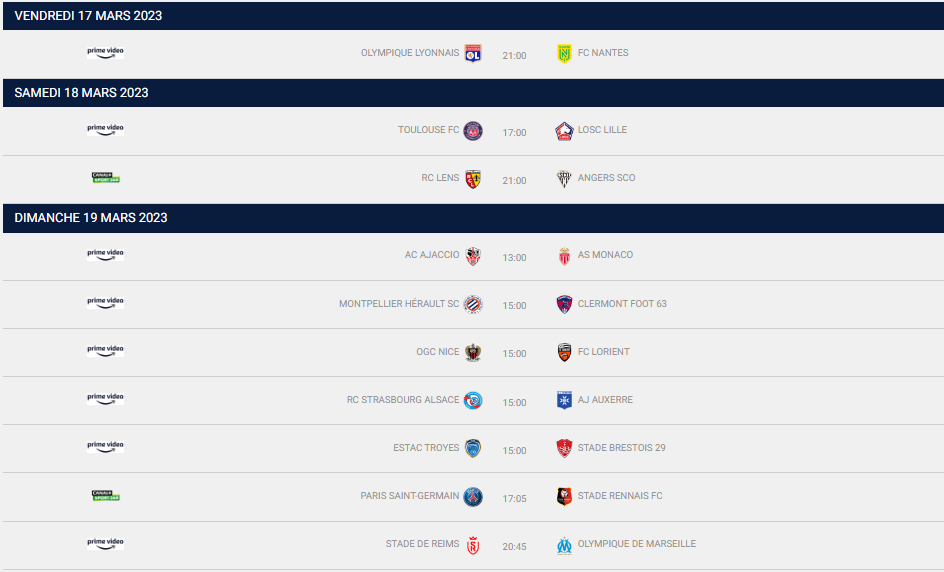Click the FC Nantes club crest

[x=564, y=53]
